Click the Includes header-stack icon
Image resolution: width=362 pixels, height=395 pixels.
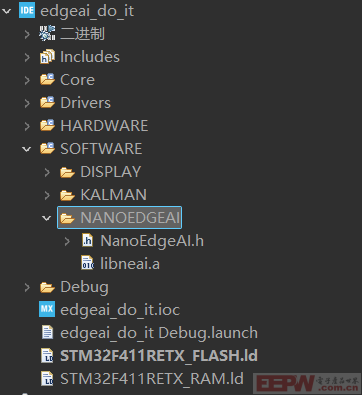[47, 56]
